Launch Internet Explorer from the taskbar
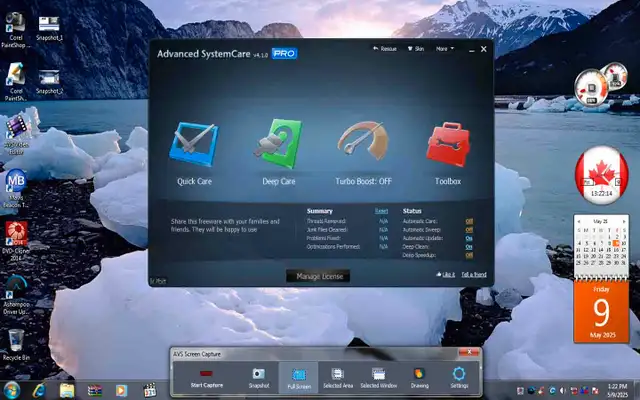The width and height of the screenshot is (640, 400). click(39, 391)
